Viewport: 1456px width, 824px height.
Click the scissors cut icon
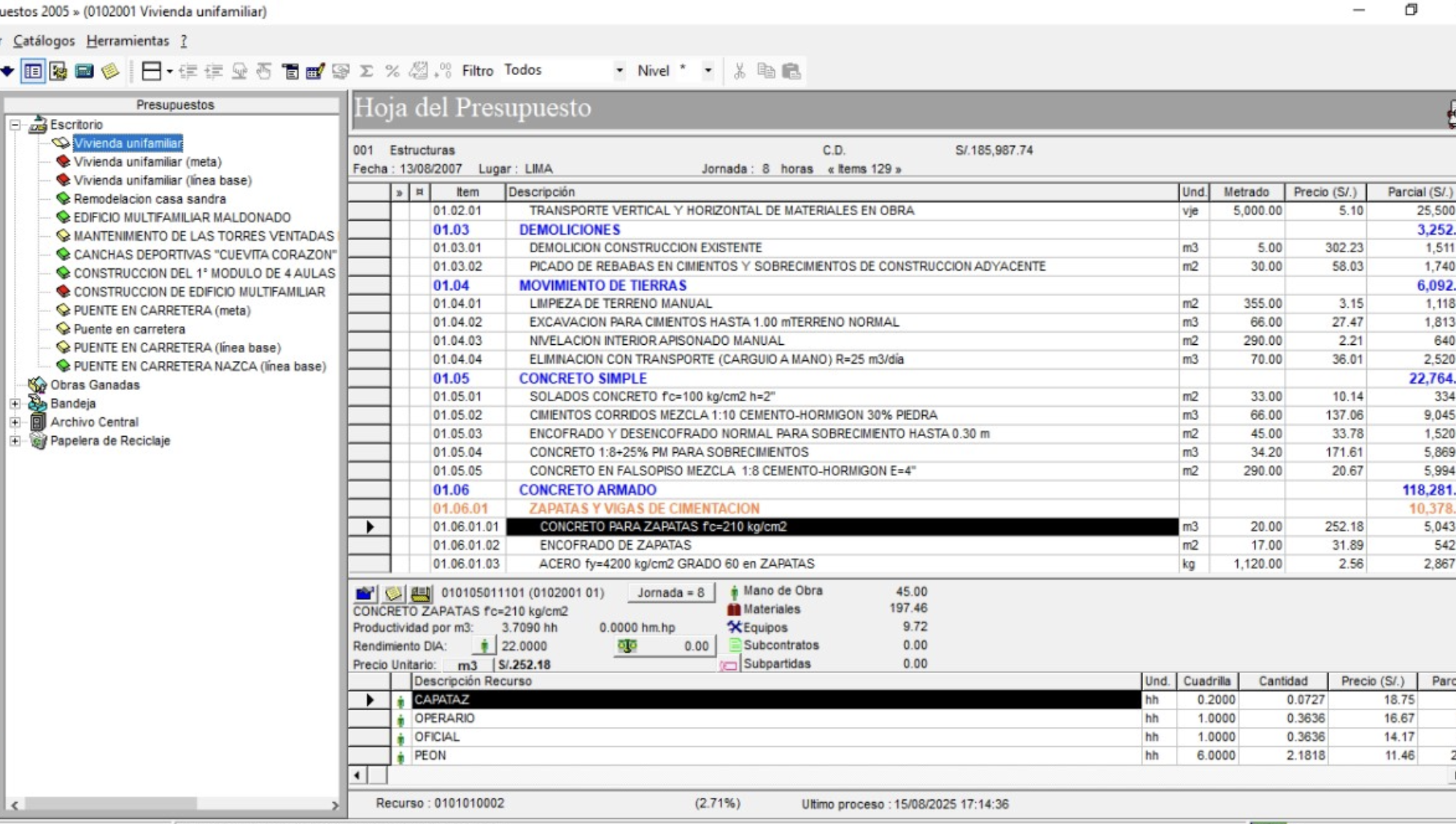point(740,71)
